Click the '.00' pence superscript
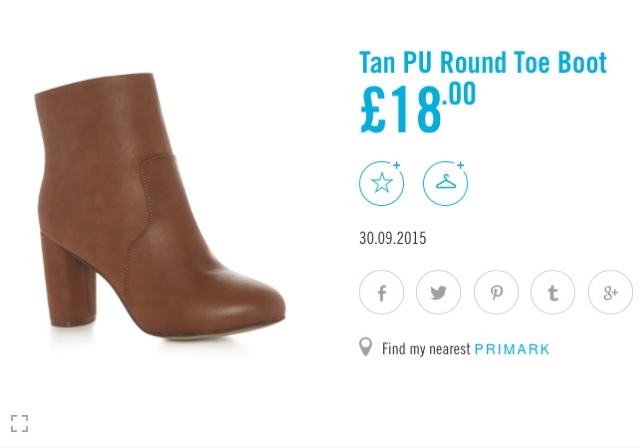The image size is (640, 448). (x=459, y=94)
